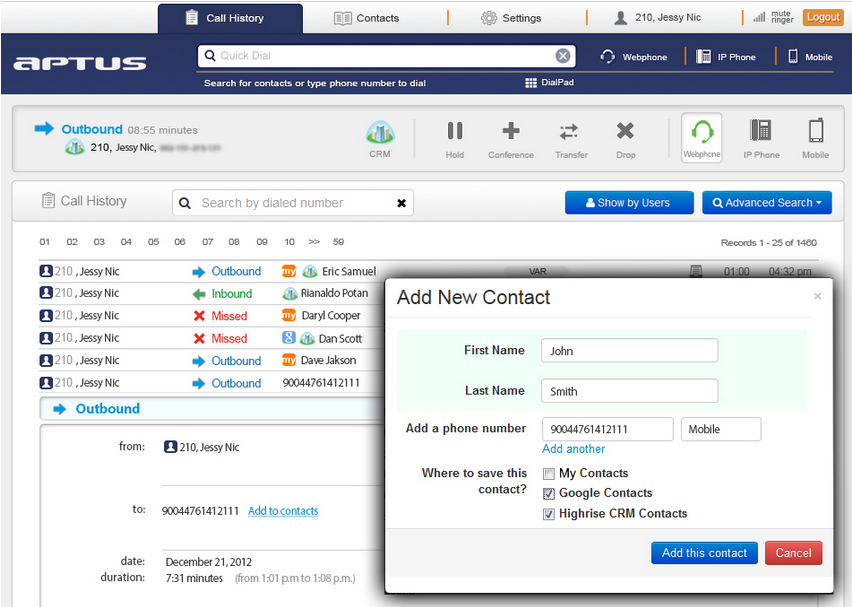Open CRM for current call
This screenshot has width=852, height=607.
point(380,139)
